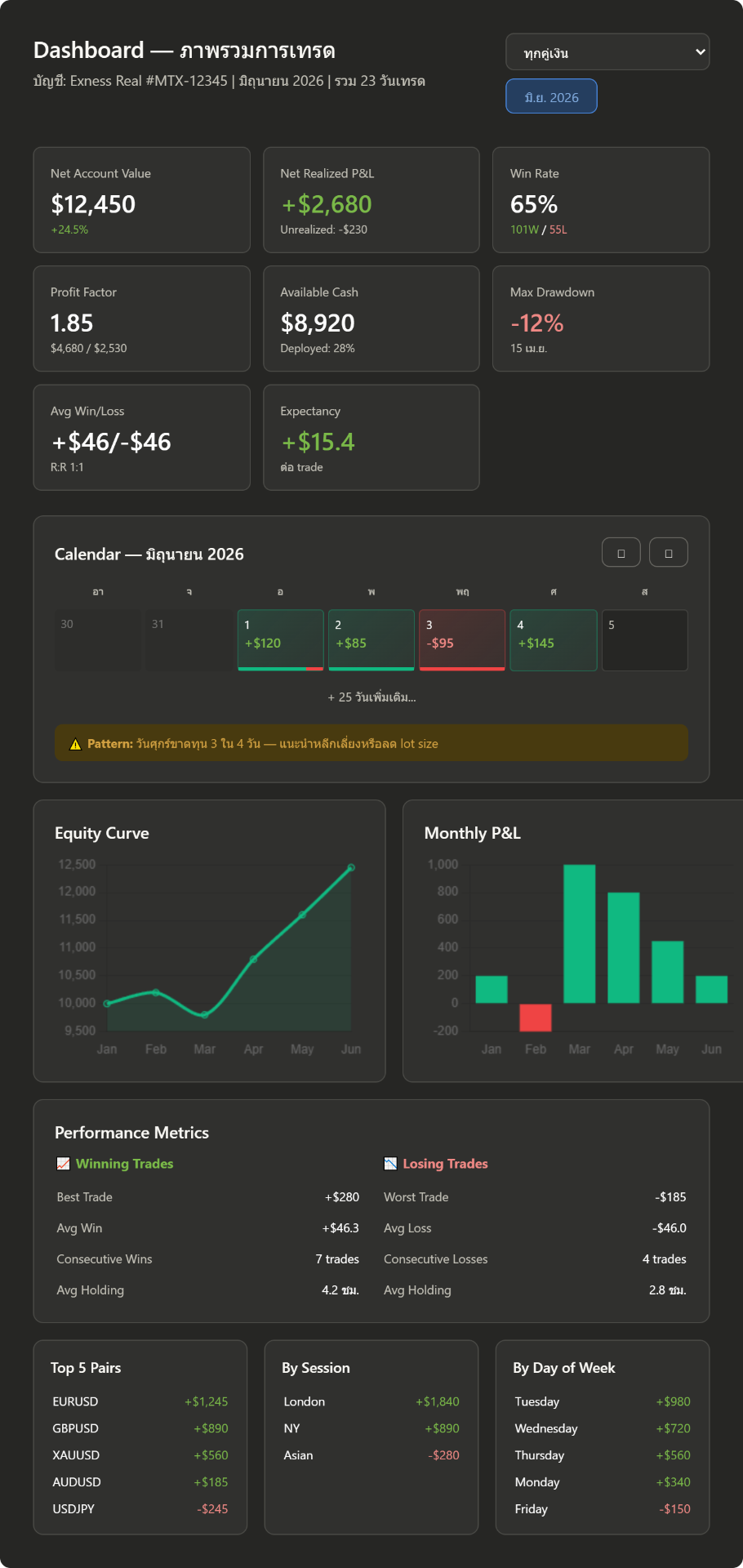This screenshot has width=743, height=1568.
Task: Open the Available Cash $8,920 card
Action: [371, 318]
